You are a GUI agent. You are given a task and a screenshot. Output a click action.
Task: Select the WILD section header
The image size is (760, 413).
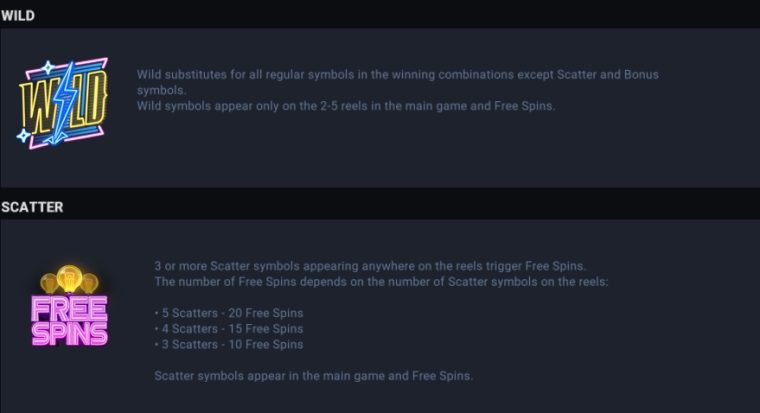click(18, 16)
